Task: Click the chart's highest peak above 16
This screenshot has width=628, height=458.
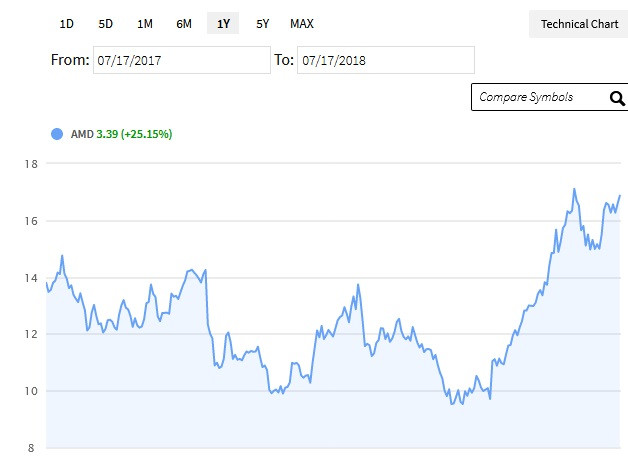Action: click(574, 189)
